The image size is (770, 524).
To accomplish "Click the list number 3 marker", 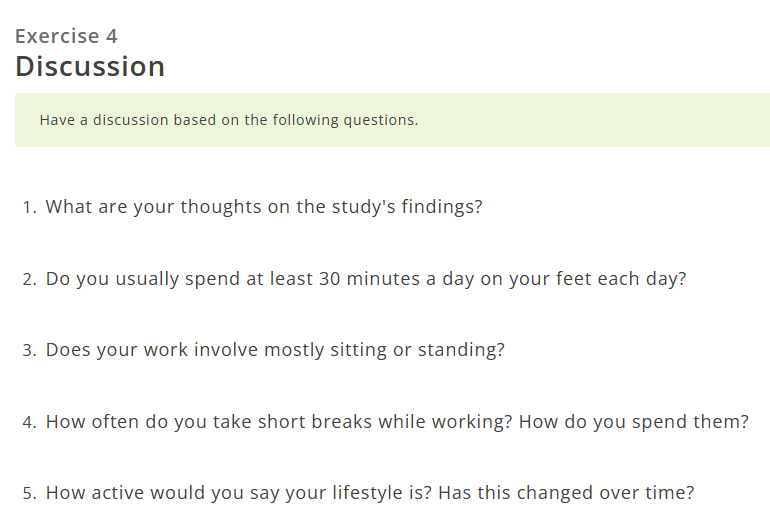I will click(x=29, y=351).
